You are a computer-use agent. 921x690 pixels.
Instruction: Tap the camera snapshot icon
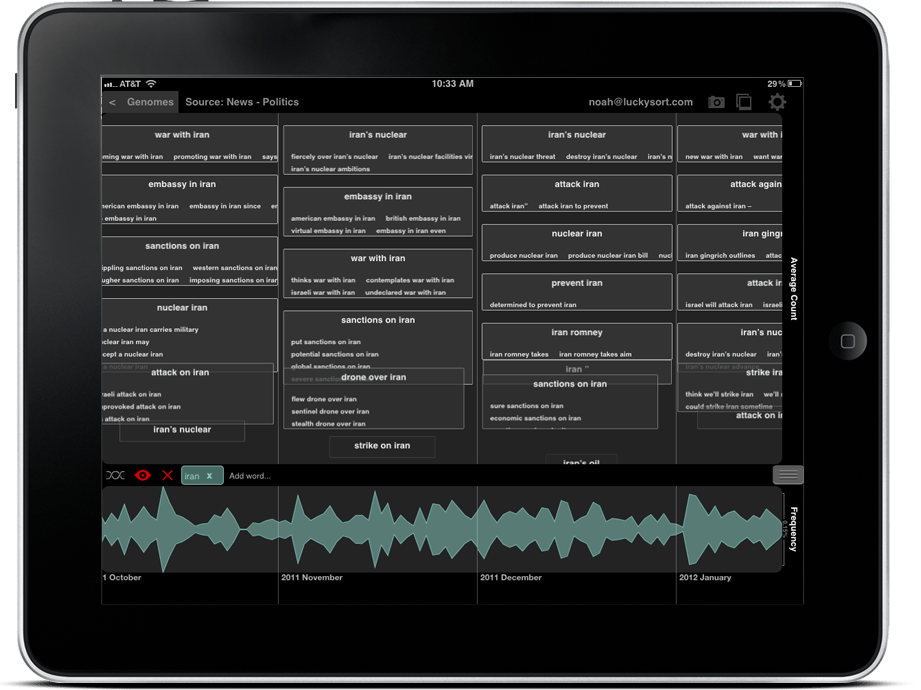(x=716, y=103)
